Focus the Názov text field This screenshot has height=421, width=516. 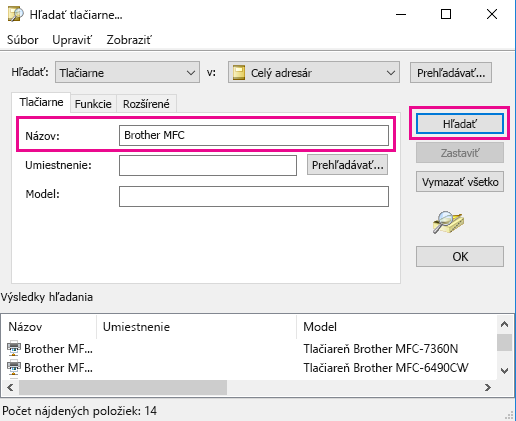pos(254,135)
